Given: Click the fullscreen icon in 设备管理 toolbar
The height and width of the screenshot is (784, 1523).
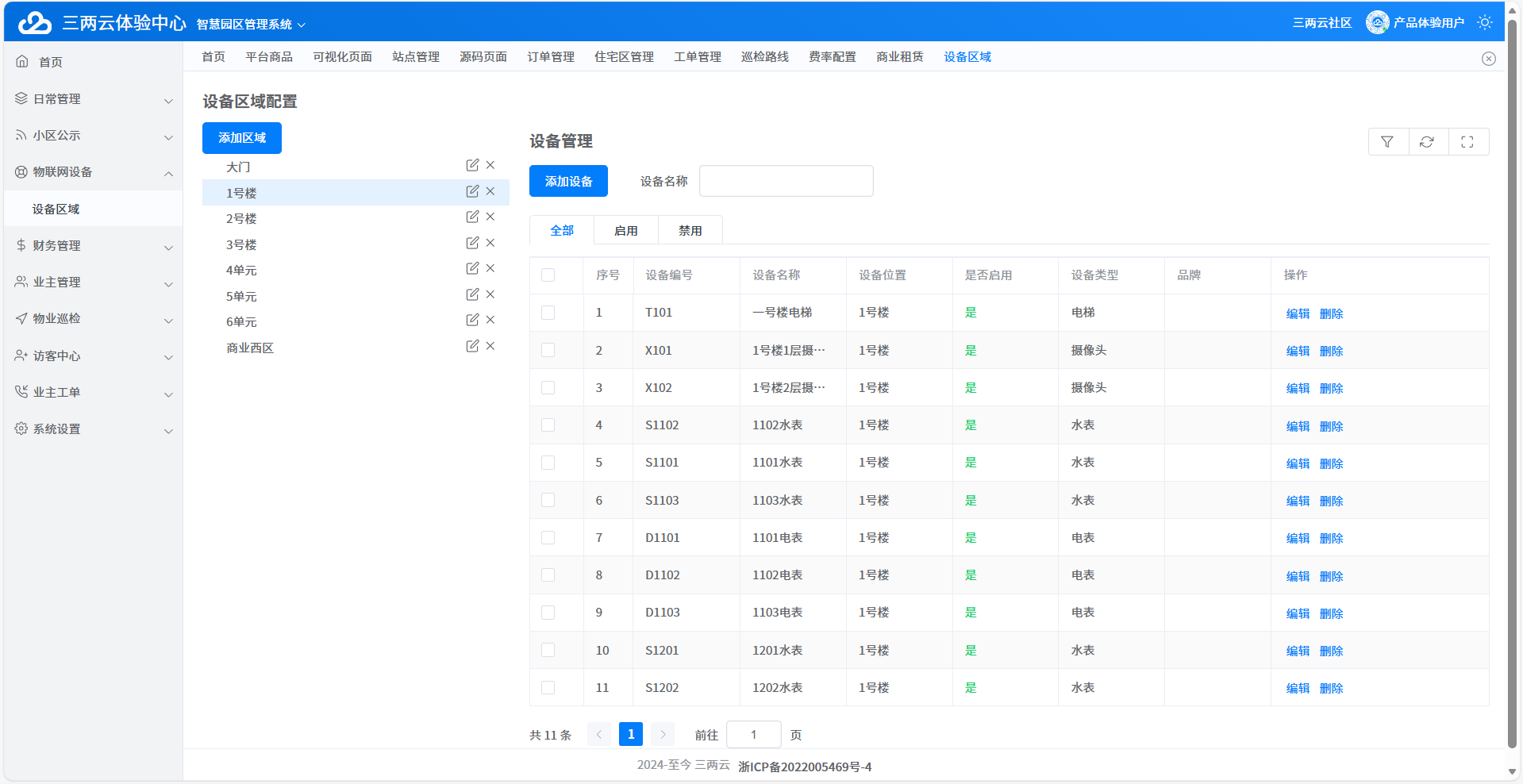Looking at the screenshot, I should 1468,141.
